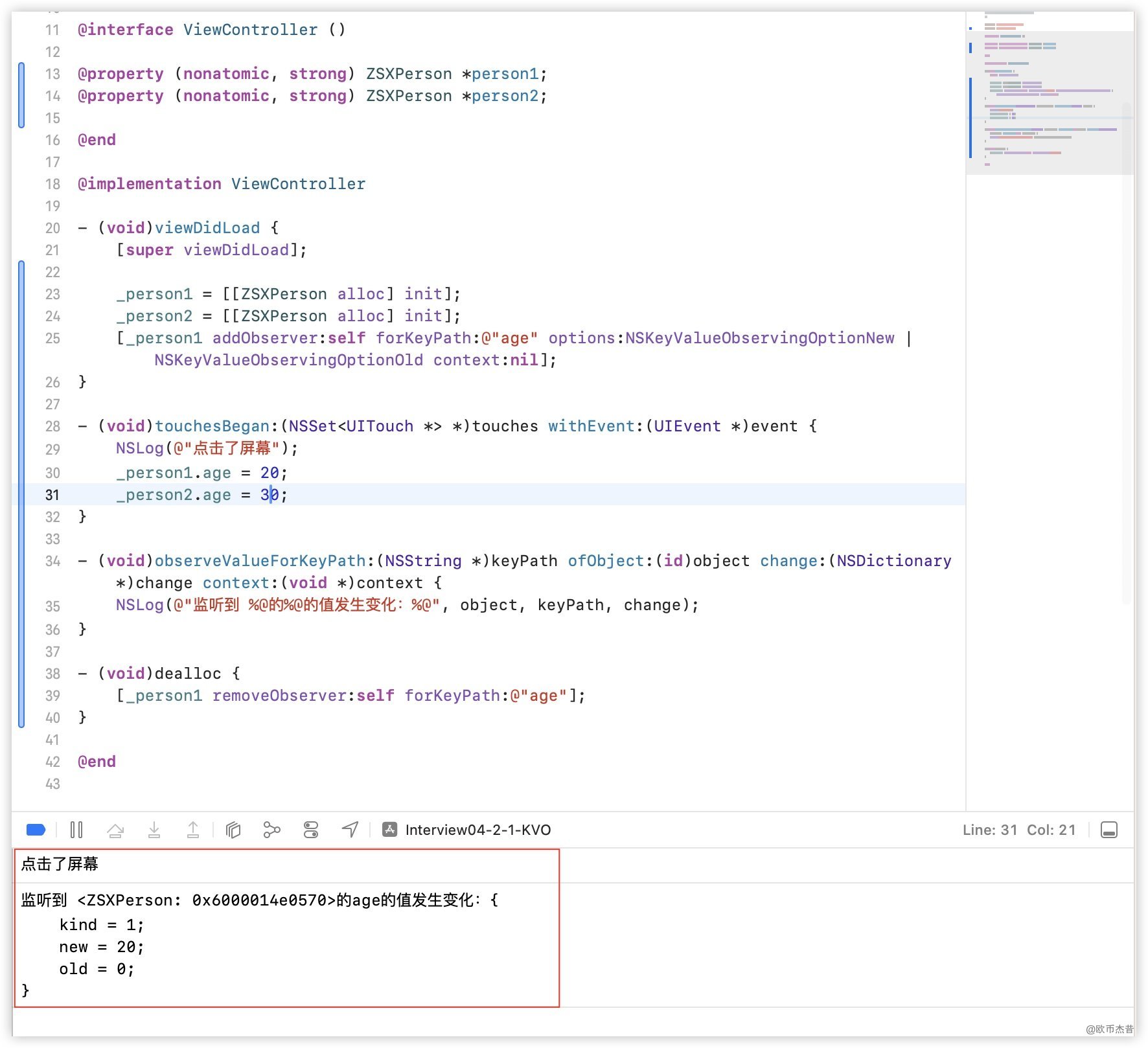The height and width of the screenshot is (1048, 1148).
Task: Click the console line 'kind = 1;'
Action: coord(102,925)
